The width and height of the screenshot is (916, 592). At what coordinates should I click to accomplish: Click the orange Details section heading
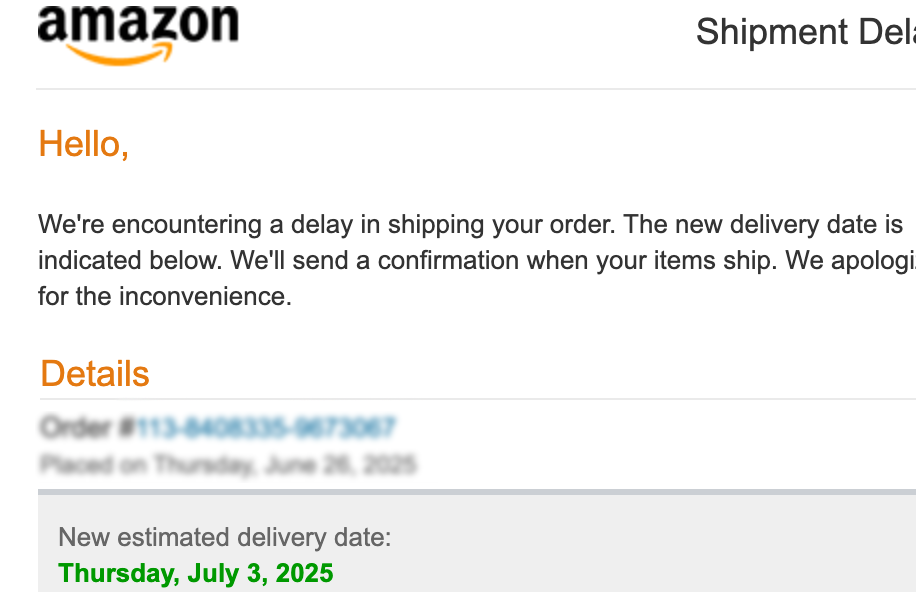pyautogui.click(x=95, y=373)
